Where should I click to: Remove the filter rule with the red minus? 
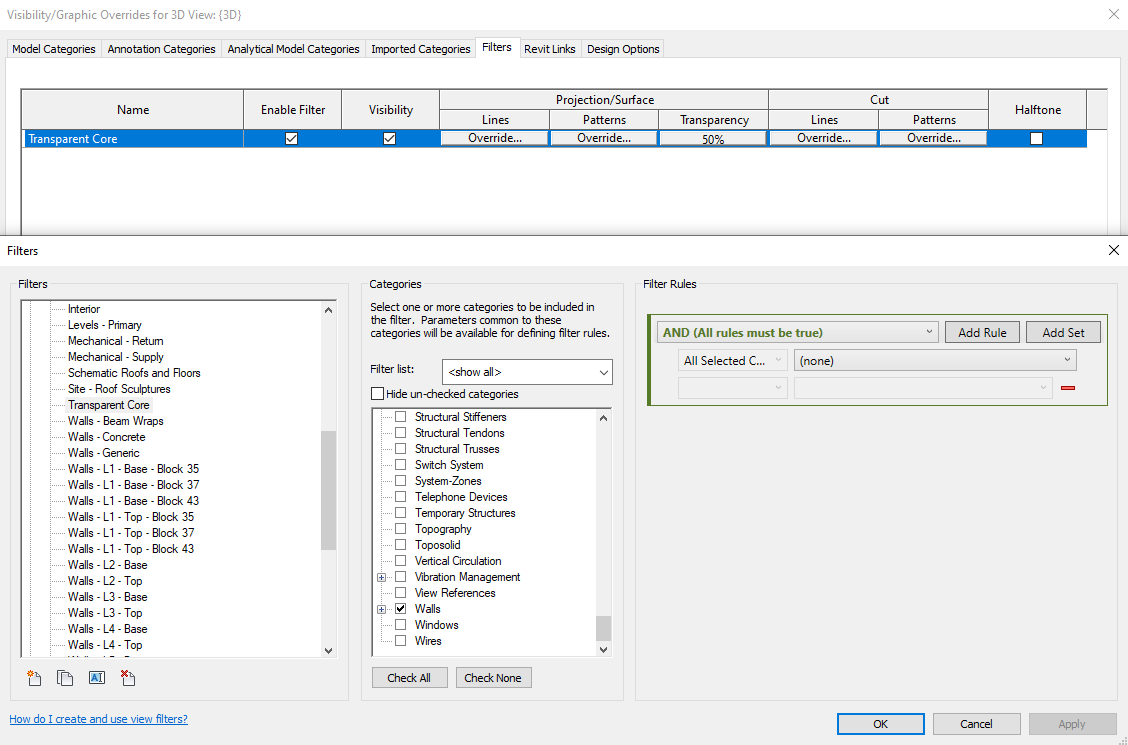tap(1068, 388)
